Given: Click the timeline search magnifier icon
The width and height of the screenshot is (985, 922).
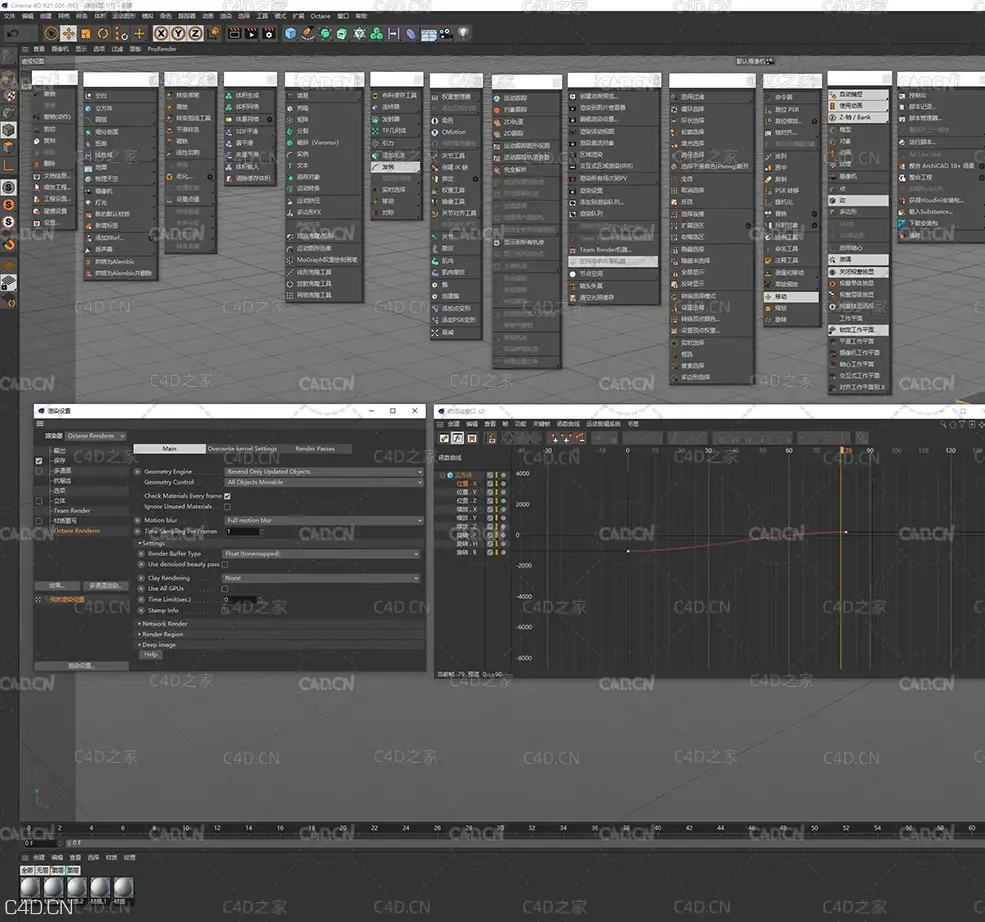Looking at the screenshot, I should pos(943,425).
